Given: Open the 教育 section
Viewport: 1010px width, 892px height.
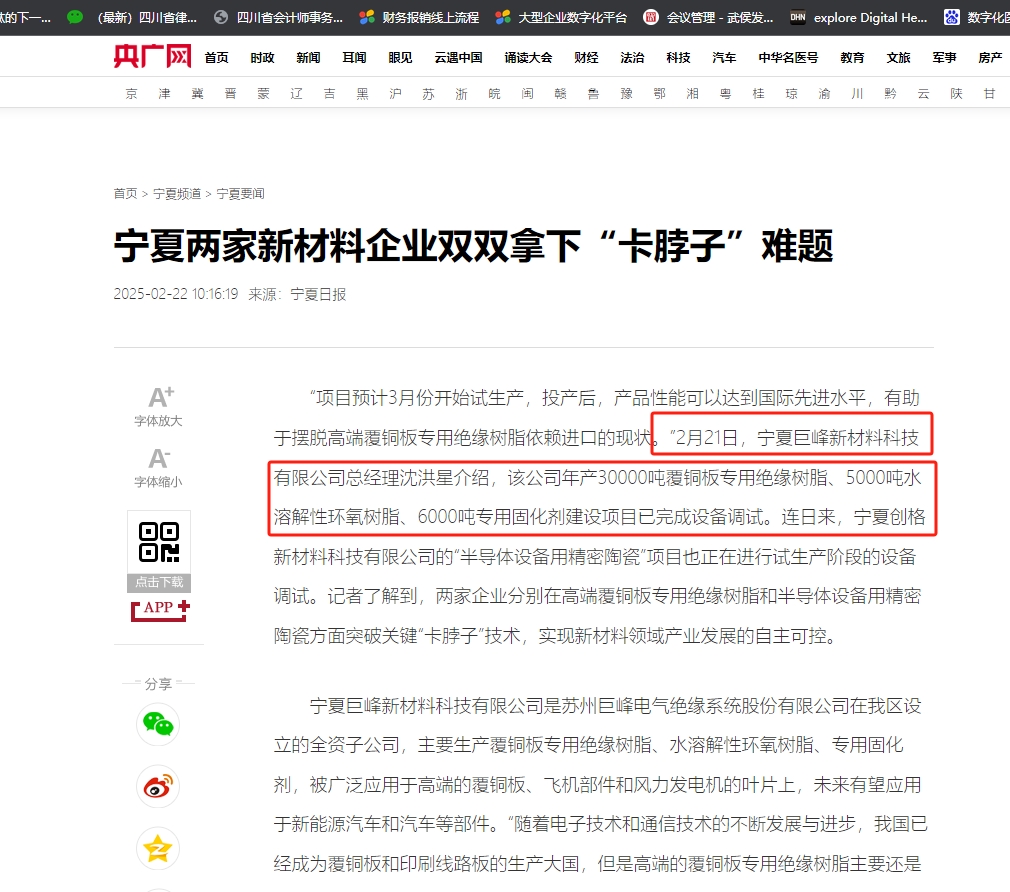Looking at the screenshot, I should [x=852, y=57].
